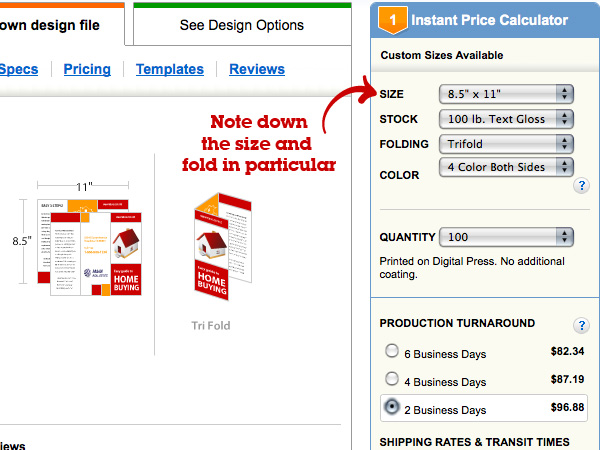Open the Color 4 Color Both Sides dropdown

point(506,167)
